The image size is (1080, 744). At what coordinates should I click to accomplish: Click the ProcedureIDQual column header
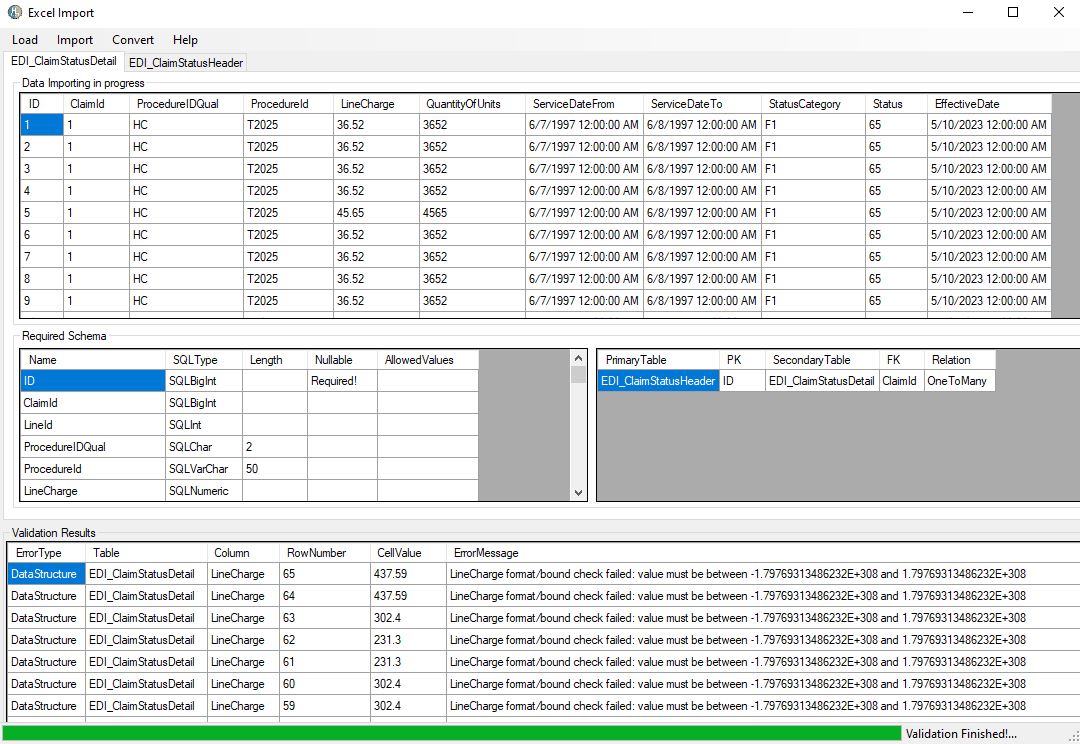(186, 104)
